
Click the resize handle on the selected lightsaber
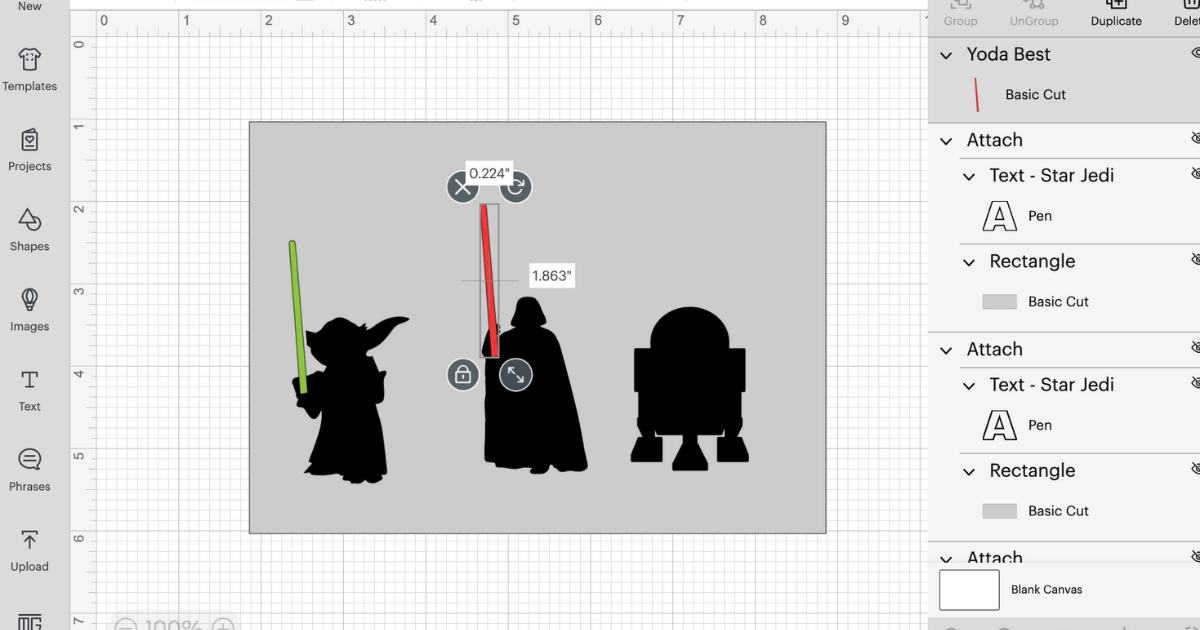[x=516, y=375]
